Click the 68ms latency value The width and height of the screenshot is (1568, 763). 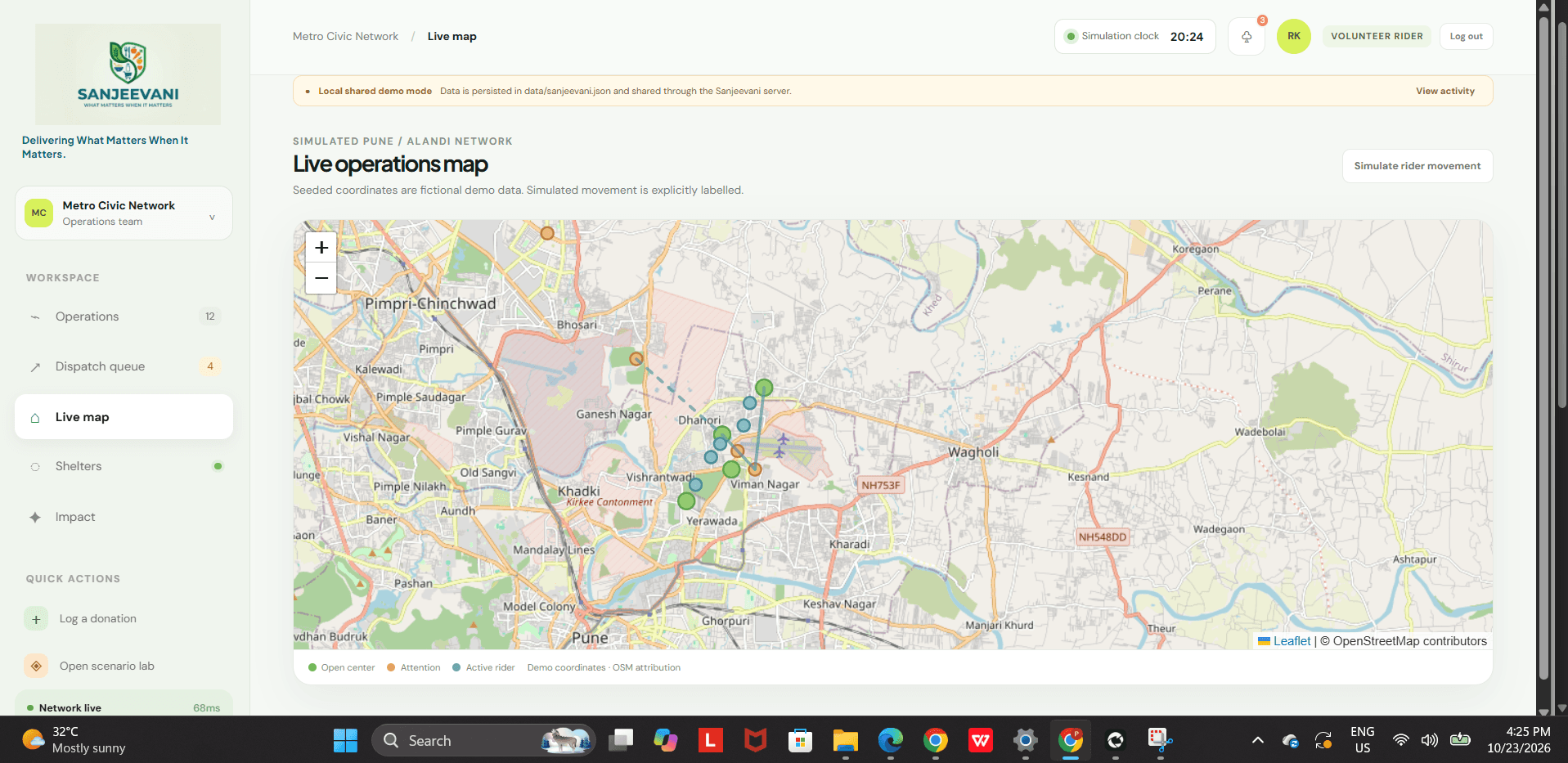(x=206, y=708)
